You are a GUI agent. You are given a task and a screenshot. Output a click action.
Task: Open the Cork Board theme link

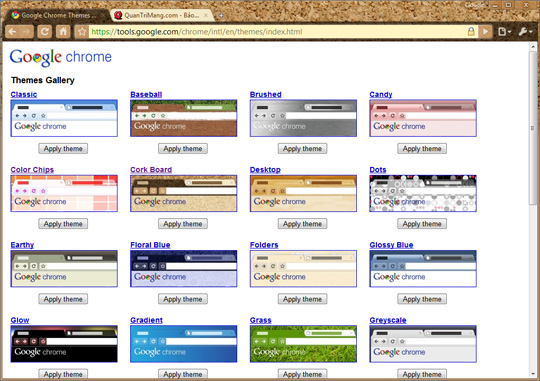tap(151, 170)
